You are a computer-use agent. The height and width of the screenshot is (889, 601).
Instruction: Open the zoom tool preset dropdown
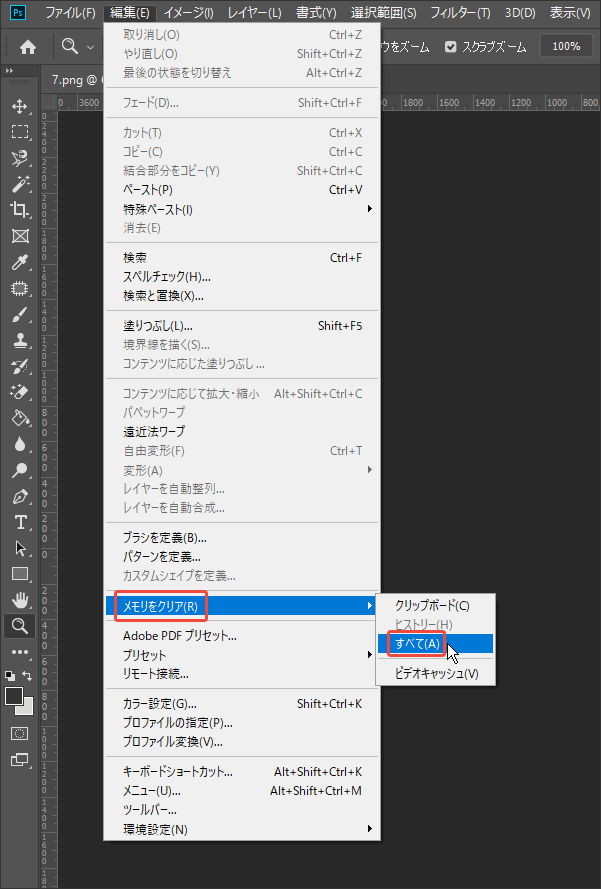point(91,47)
